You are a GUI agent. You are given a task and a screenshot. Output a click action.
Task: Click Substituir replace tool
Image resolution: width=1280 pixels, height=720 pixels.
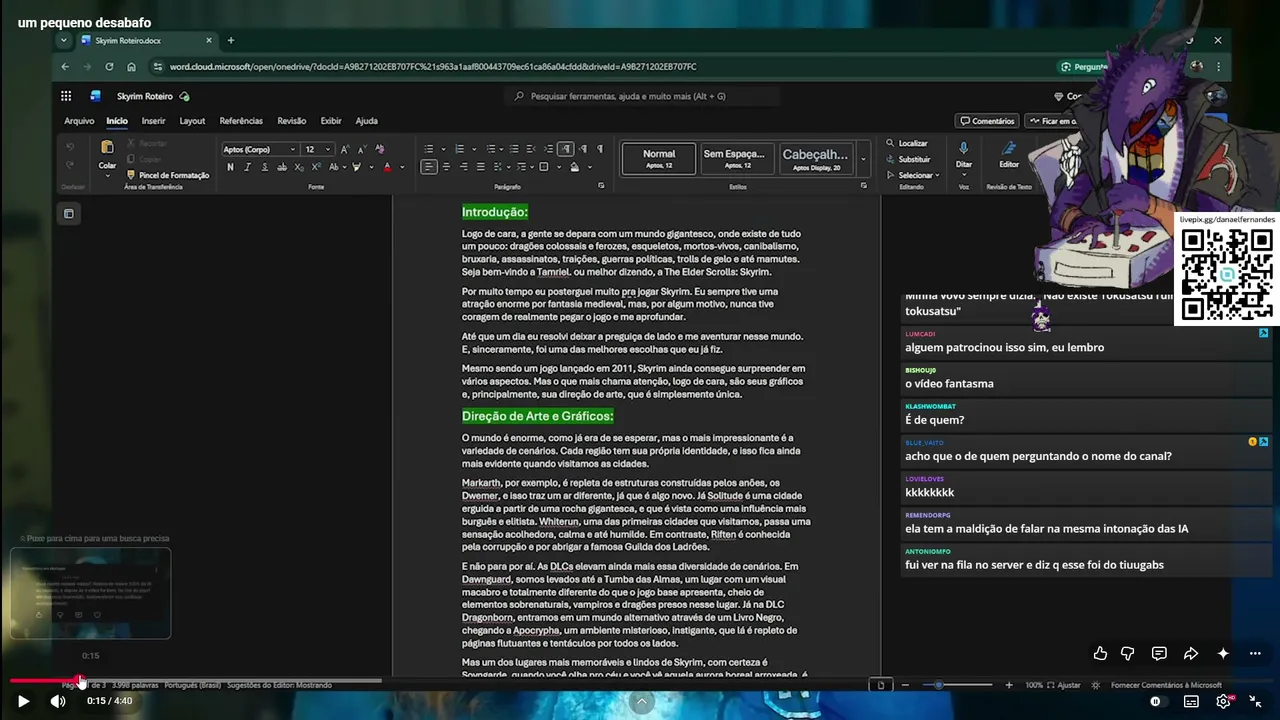908,159
